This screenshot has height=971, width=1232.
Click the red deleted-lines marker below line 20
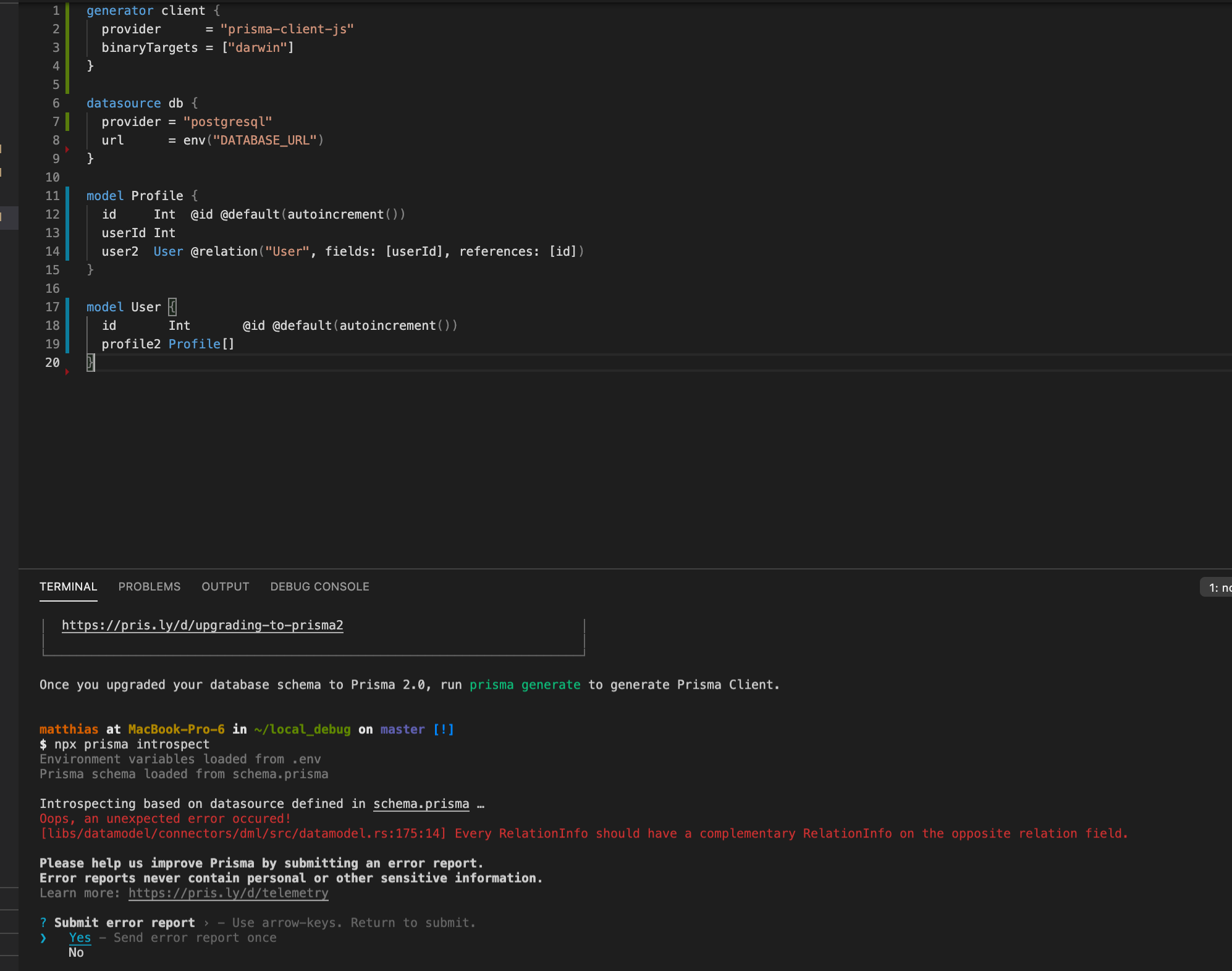point(67,372)
